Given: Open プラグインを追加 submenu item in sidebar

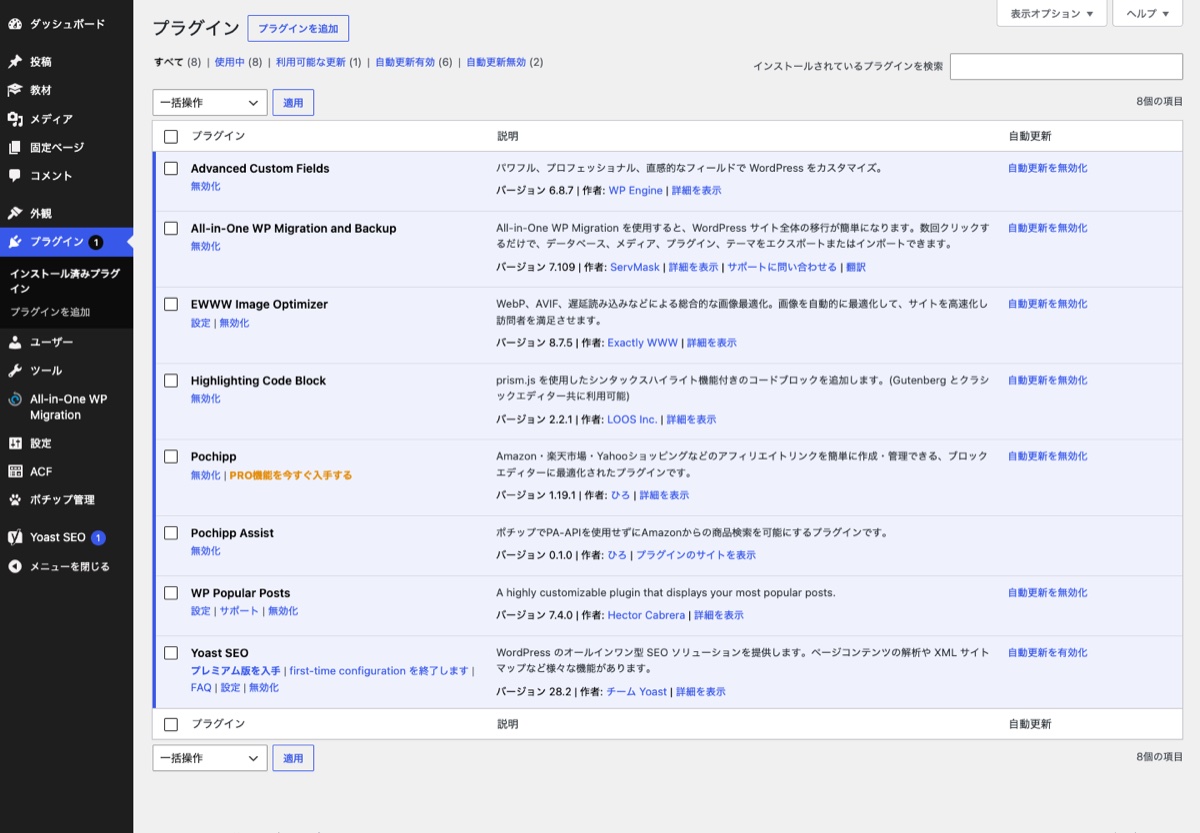Looking at the screenshot, I should click(50, 312).
